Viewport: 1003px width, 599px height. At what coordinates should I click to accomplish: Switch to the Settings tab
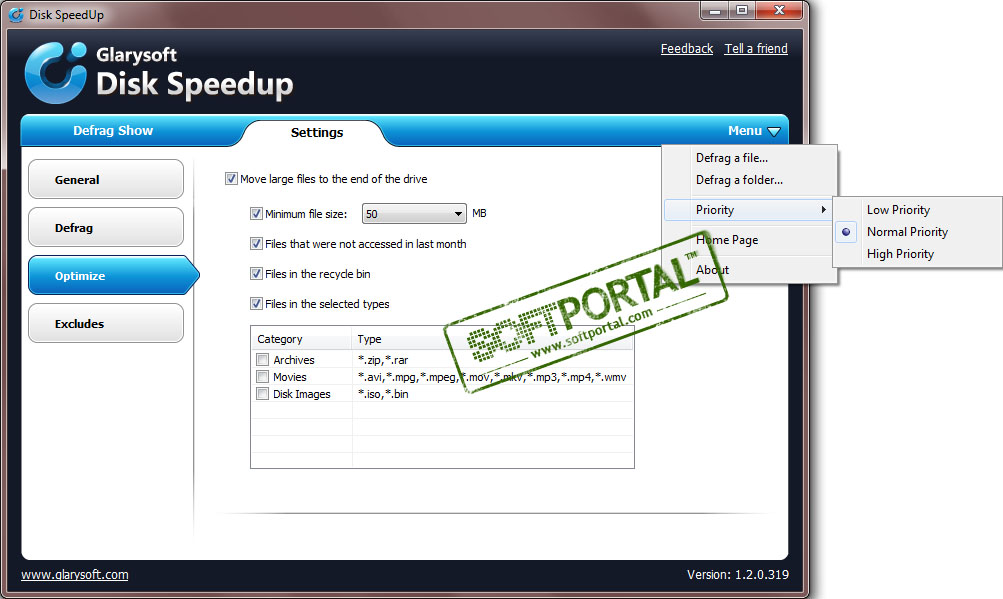pos(317,132)
